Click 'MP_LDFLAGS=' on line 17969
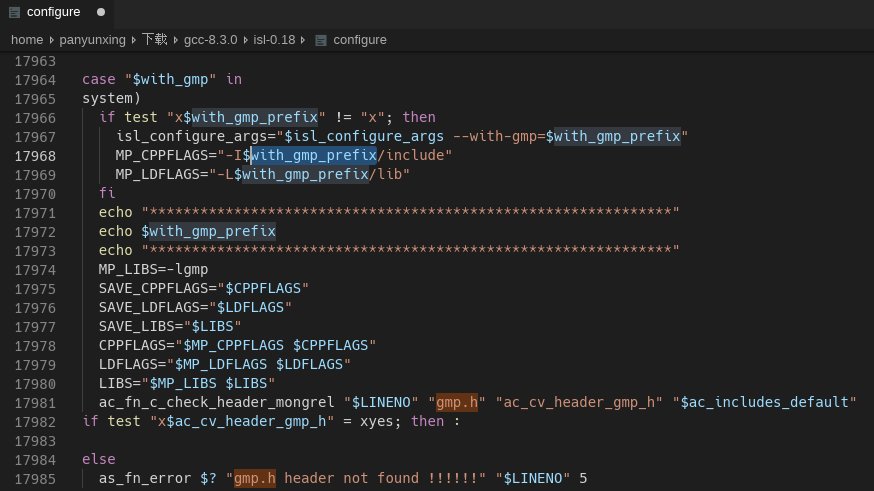Screen dimensions: 874x491 point(162,174)
